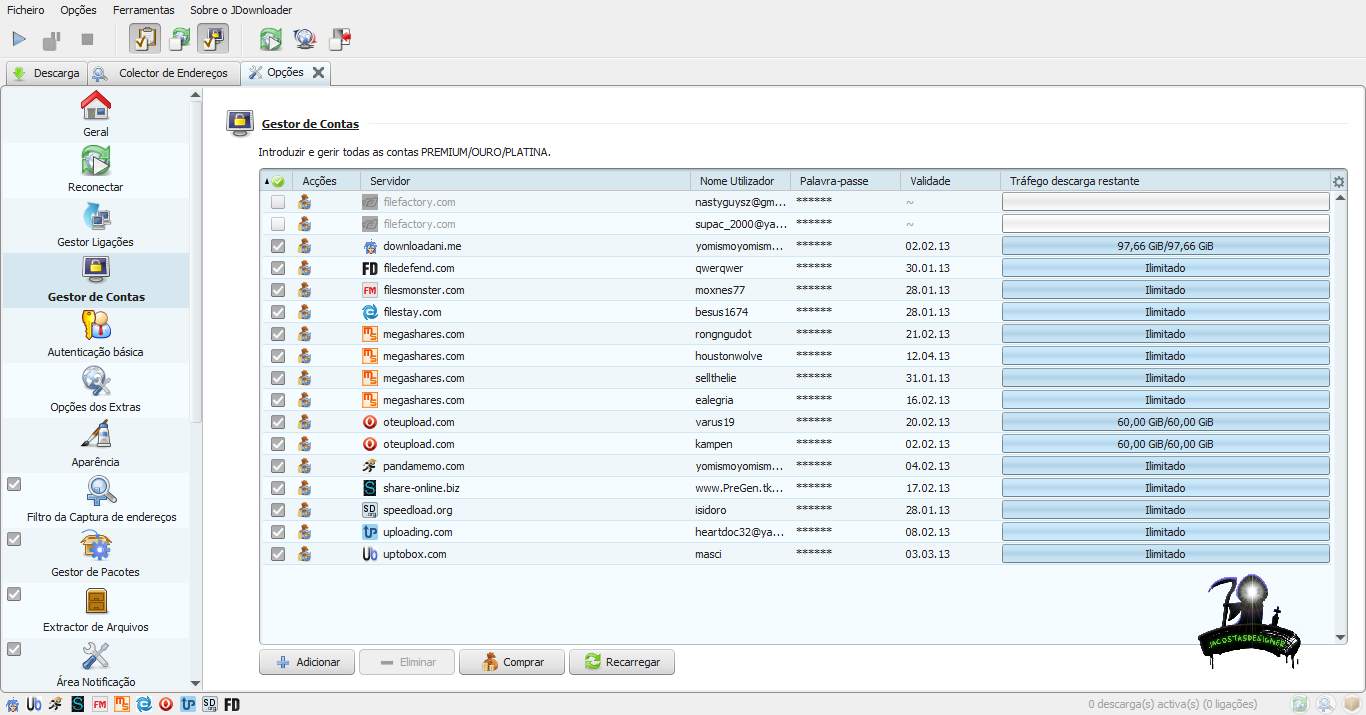Open Geral settings house icon

click(96, 106)
